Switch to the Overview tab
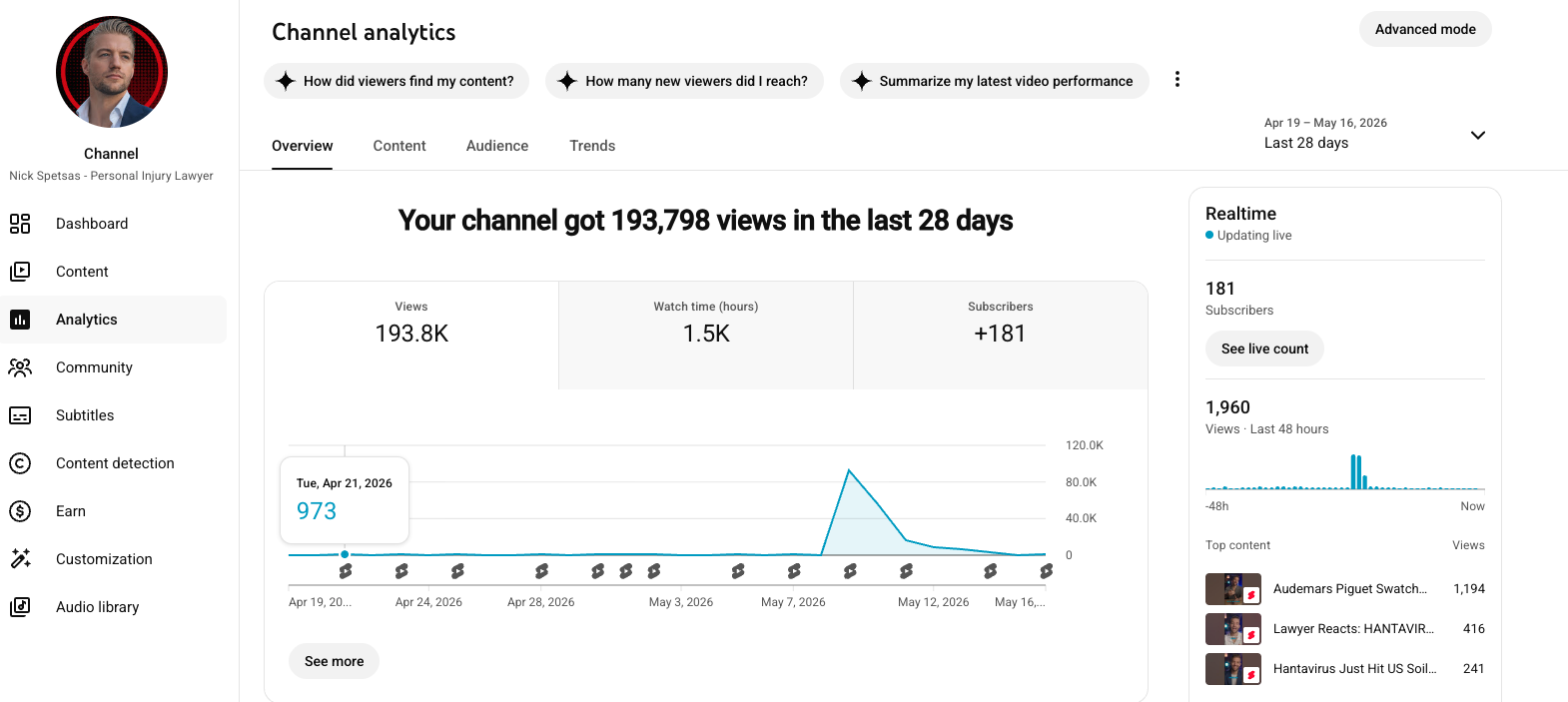Viewport: 1568px width, 702px height. point(303,146)
